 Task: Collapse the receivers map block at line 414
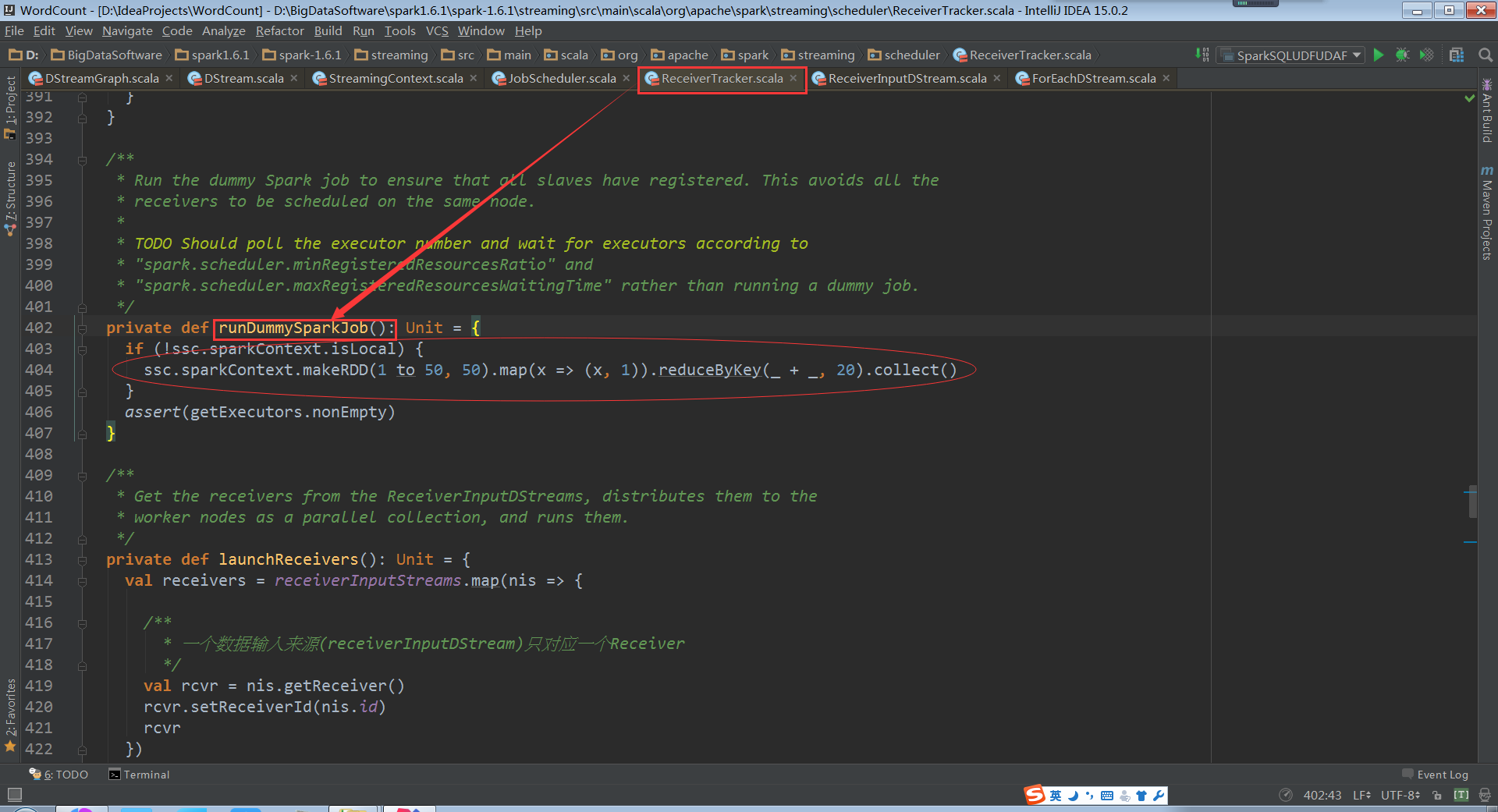point(82,581)
